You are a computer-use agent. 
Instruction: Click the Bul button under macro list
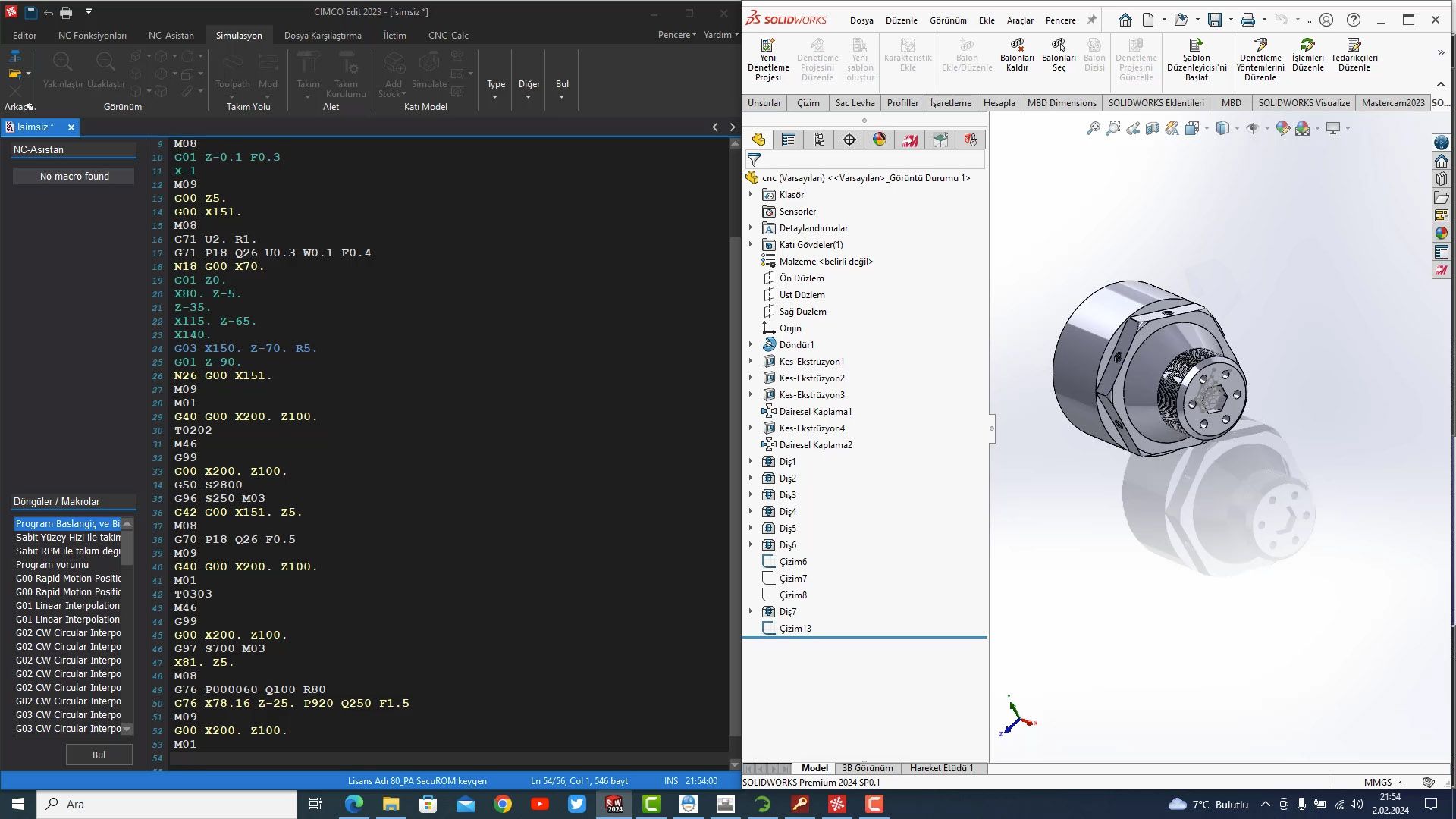tap(99, 755)
